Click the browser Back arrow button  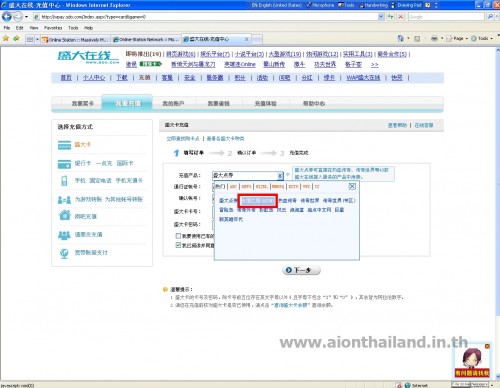click(7, 16)
